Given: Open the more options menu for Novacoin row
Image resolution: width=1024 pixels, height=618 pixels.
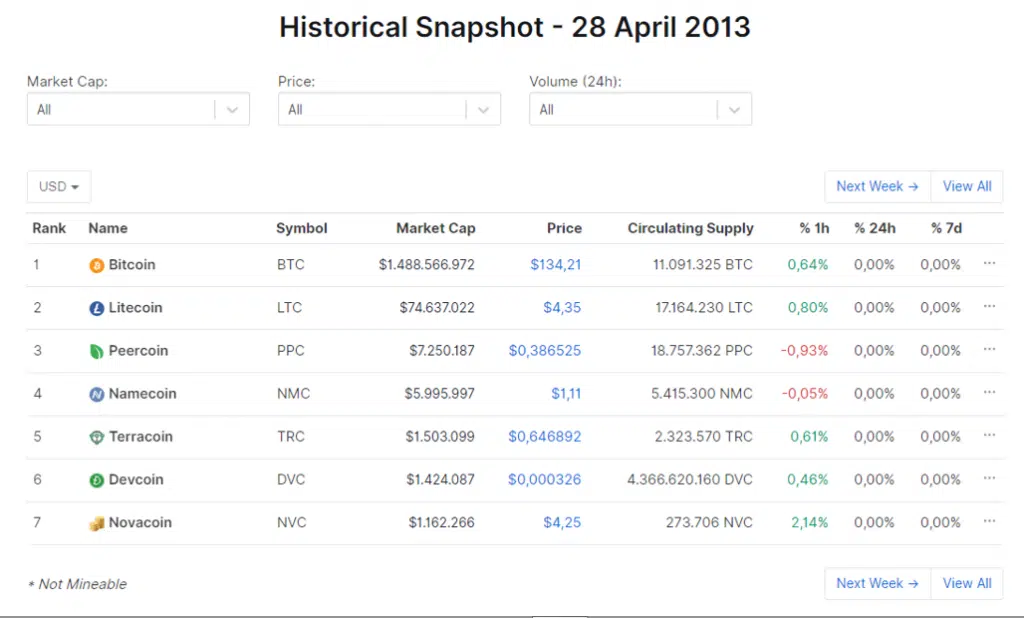Looking at the screenshot, I should tap(989, 521).
